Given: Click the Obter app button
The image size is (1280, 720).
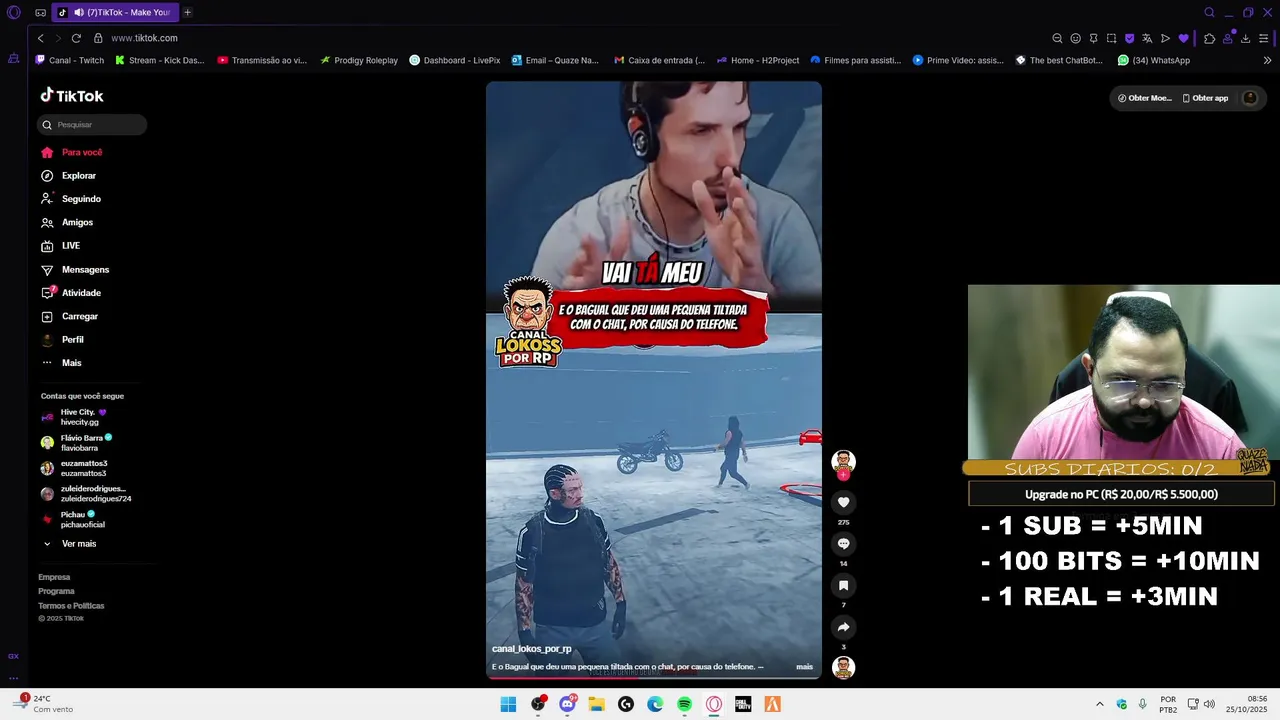Looking at the screenshot, I should (x=1205, y=98).
